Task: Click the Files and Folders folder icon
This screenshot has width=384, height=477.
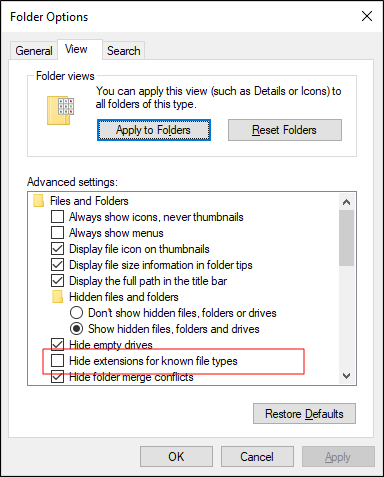Action: pyautogui.click(x=39, y=201)
